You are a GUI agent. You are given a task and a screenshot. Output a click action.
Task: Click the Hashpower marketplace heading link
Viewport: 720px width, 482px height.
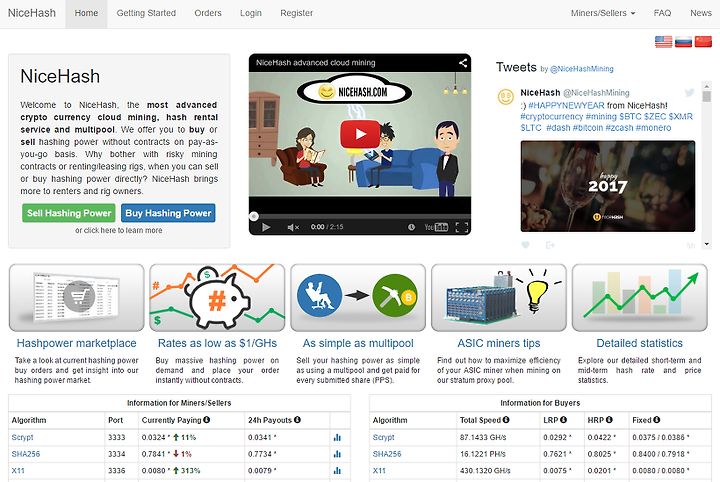click(77, 343)
